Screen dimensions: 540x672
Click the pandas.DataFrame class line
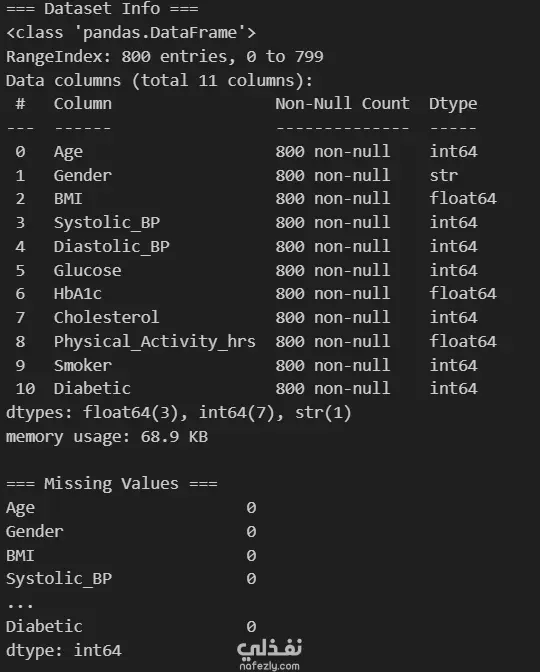click(x=131, y=33)
